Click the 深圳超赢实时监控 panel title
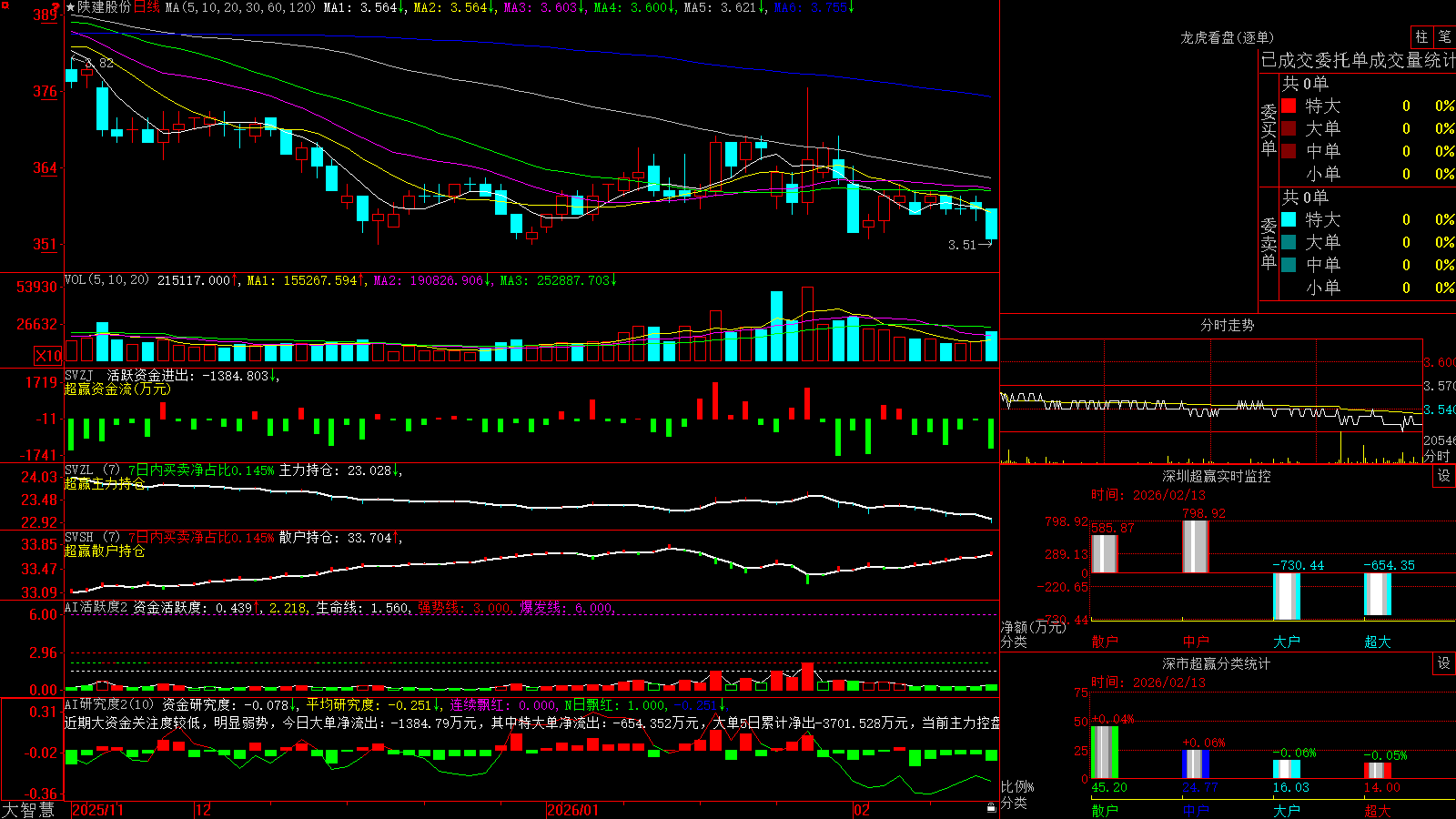The width and height of the screenshot is (1456, 819). pyautogui.click(x=1216, y=476)
